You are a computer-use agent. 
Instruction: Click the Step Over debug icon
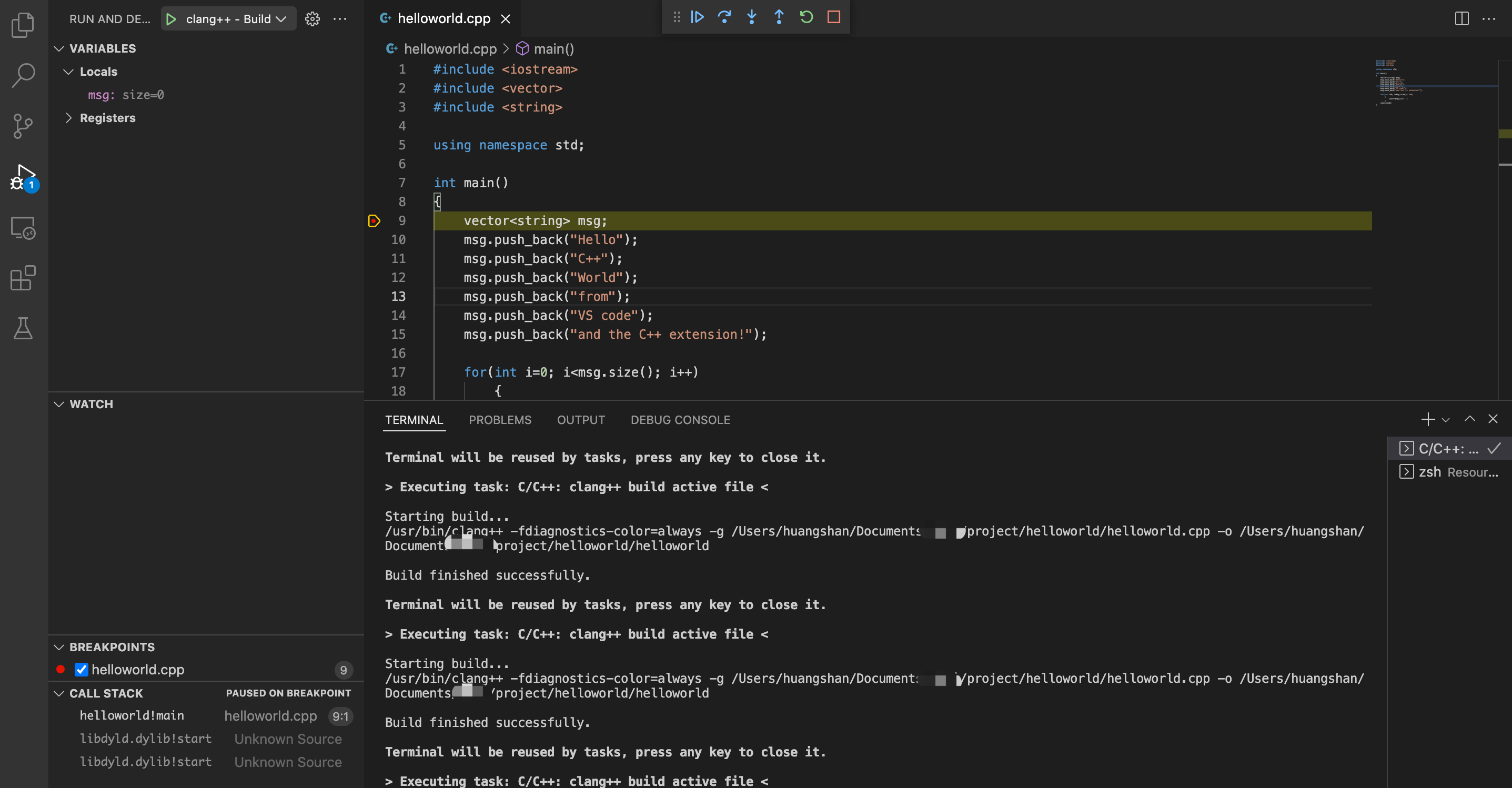(724, 17)
